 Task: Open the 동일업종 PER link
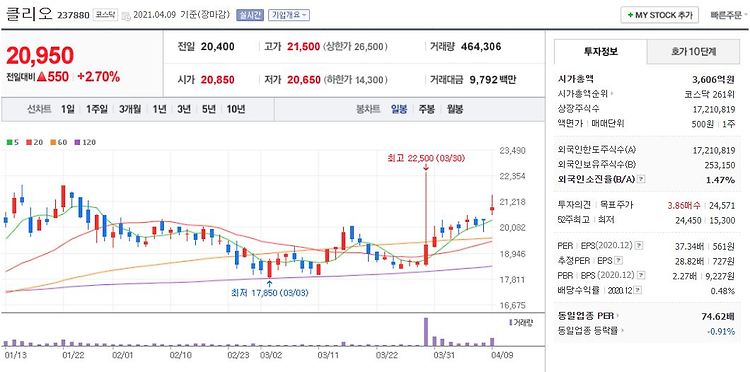[586, 316]
